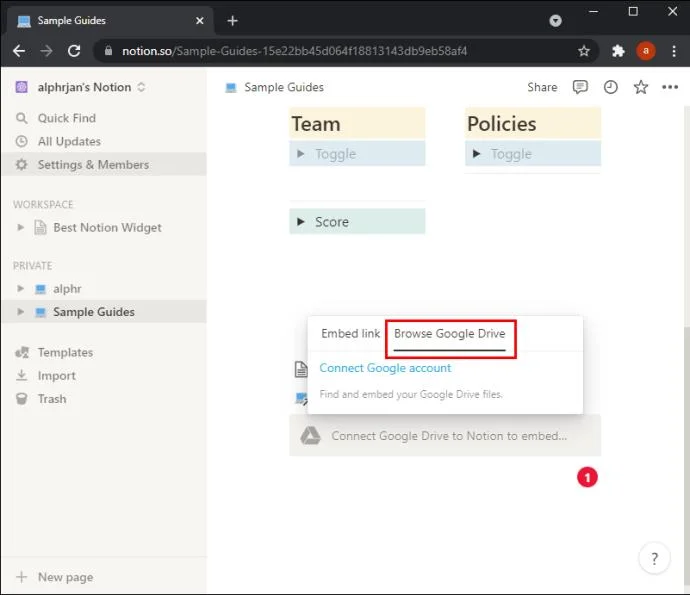Click the page icon beside Best Notion Widget
Viewport: 690px width, 595px height.
(x=40, y=228)
